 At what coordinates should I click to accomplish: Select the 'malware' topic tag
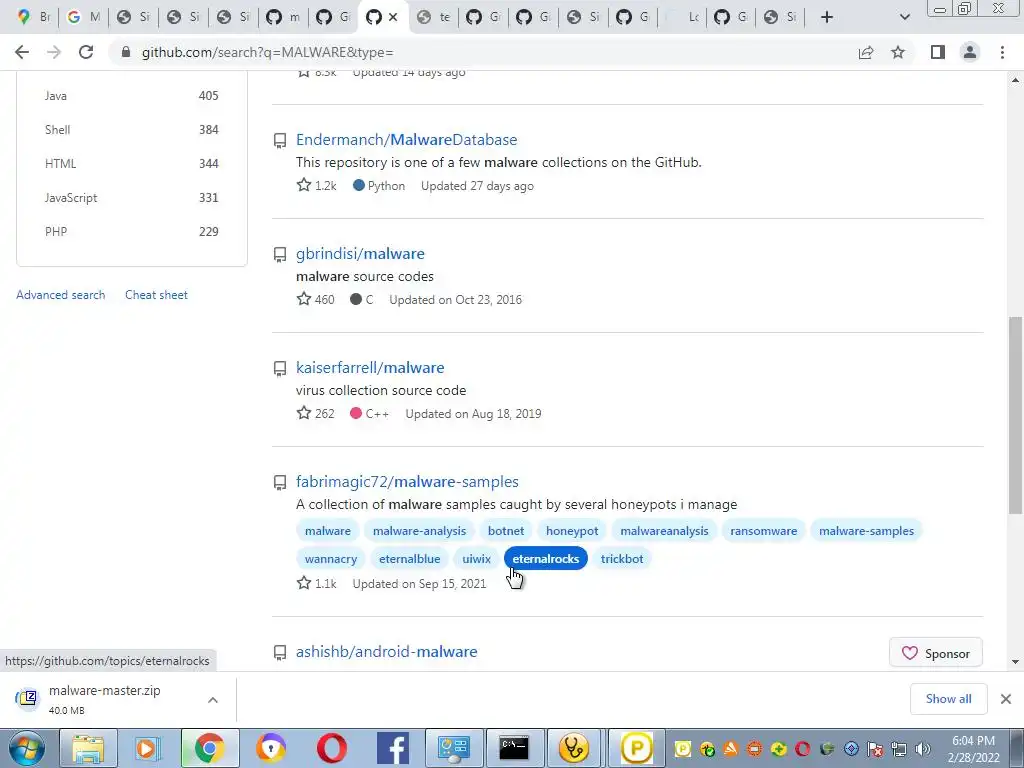328,531
